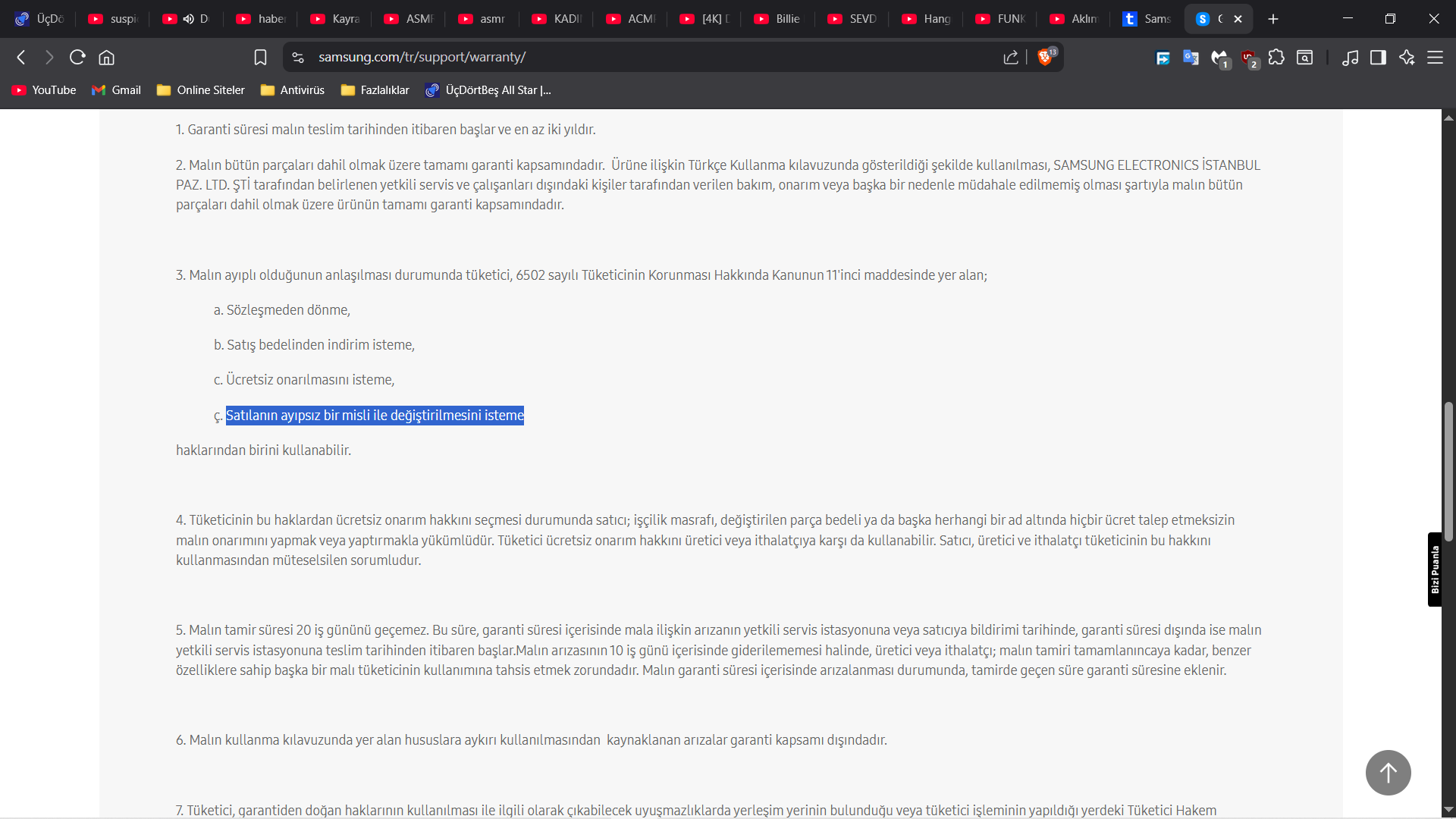Image resolution: width=1456 pixels, height=819 pixels.
Task: Switch to the FUNK YouTube tab
Action: pos(1001,19)
